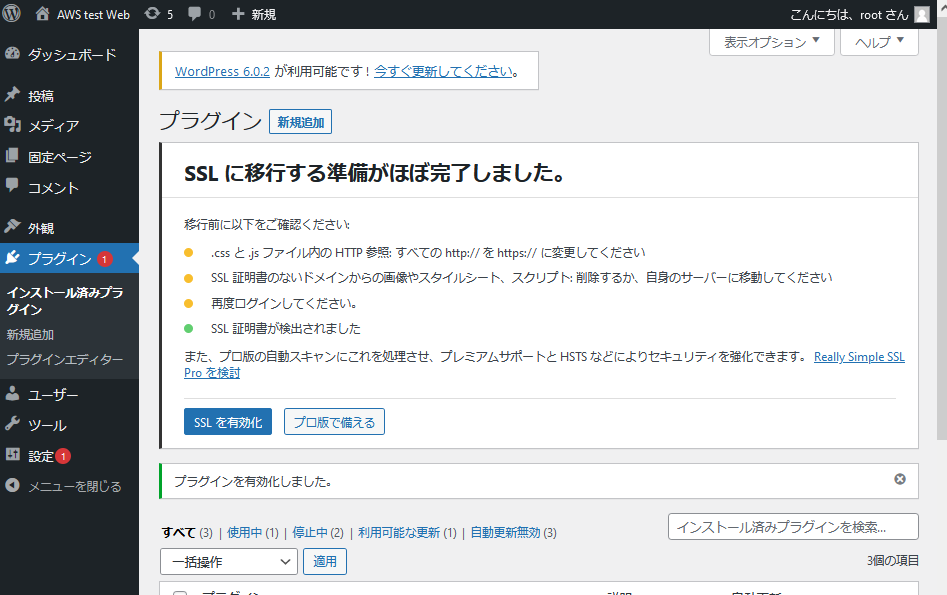This screenshot has height=595, width=947.
Task: Open the メディア icon menu
Action: (x=12, y=124)
